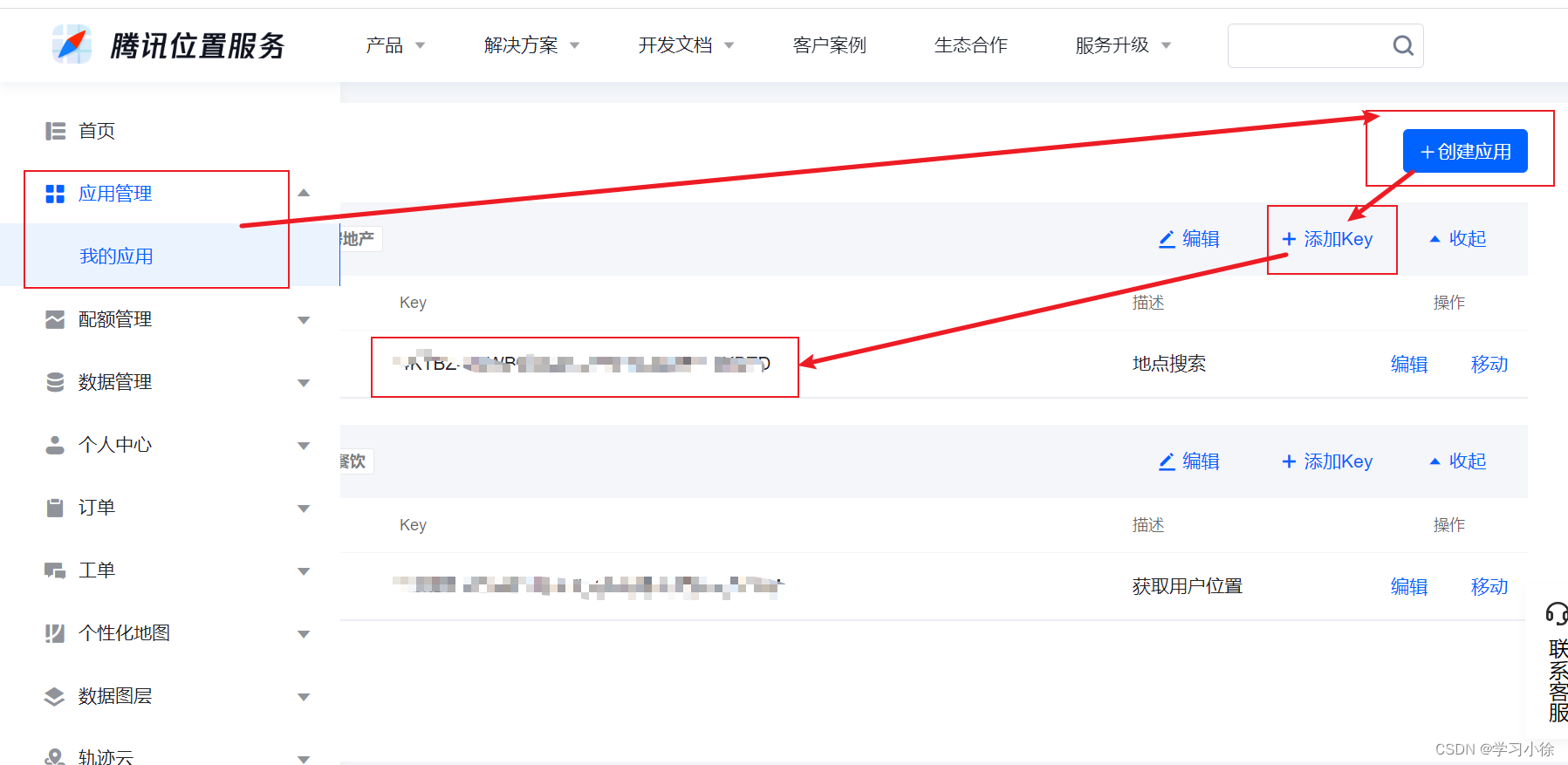This screenshot has height=765, width=1568.
Task: Open the 产品 dropdown menu
Action: [x=395, y=45]
